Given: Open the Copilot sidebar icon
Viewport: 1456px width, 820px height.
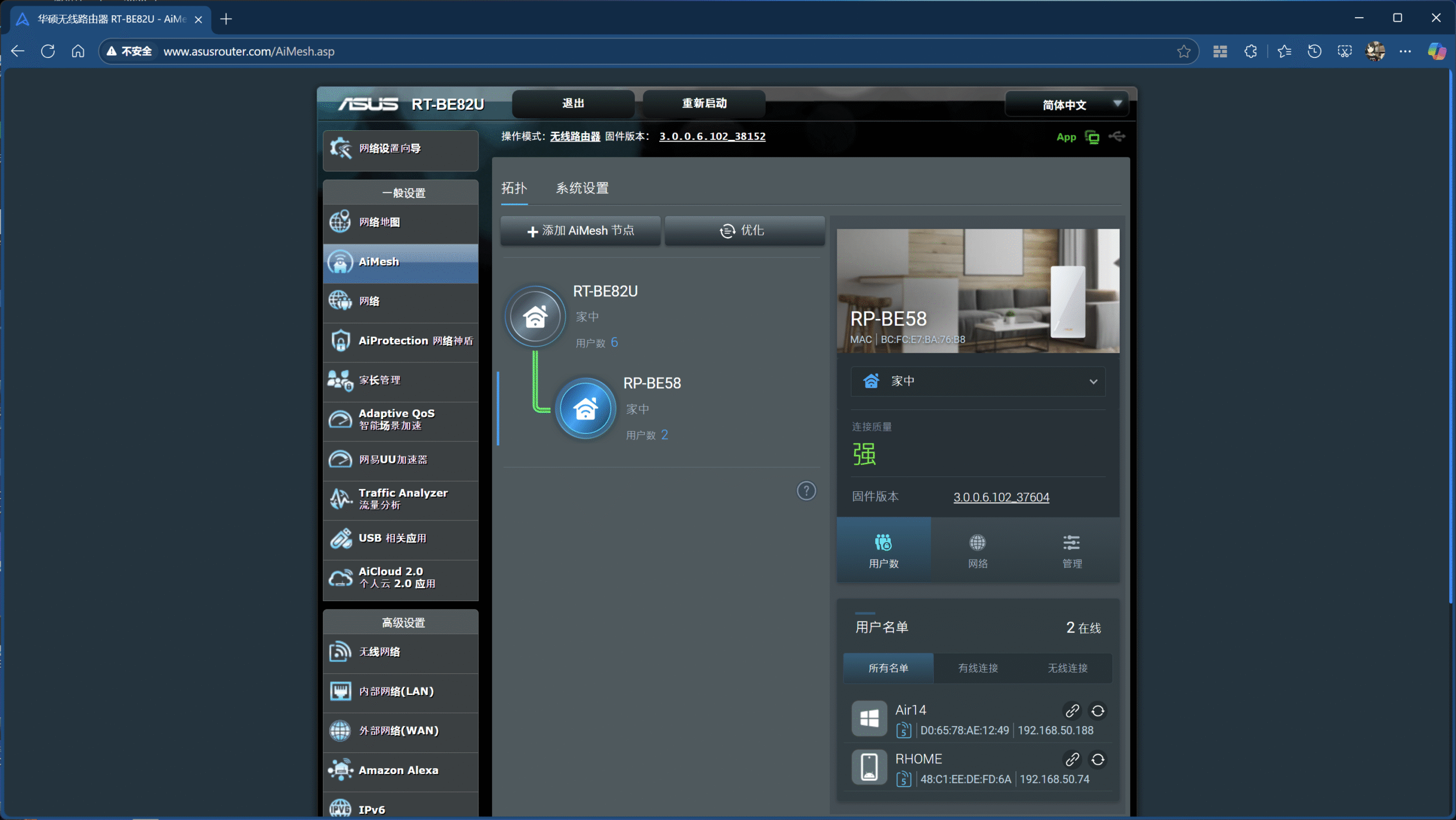Looking at the screenshot, I should [1437, 52].
